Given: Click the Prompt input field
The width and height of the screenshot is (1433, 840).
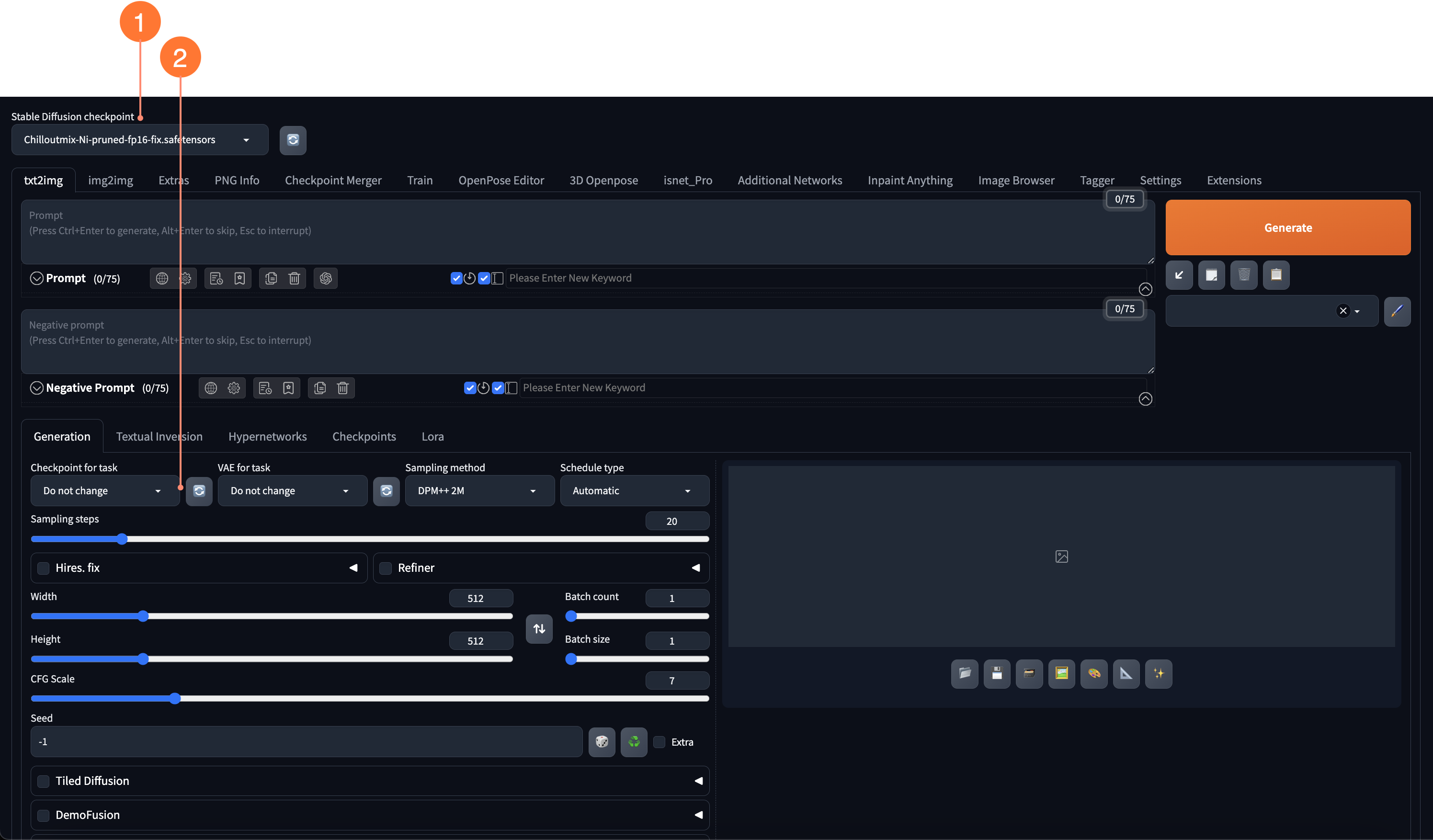Looking at the screenshot, I should point(589,231).
